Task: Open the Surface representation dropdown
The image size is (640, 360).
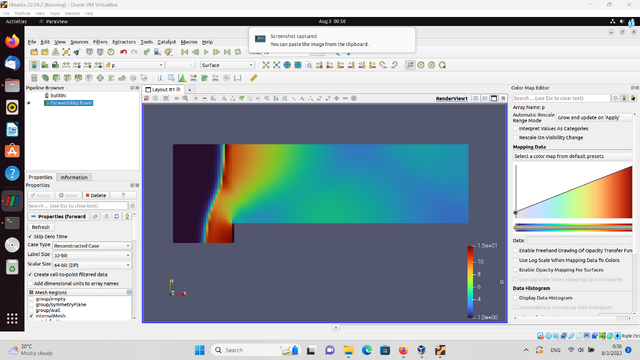Action: coord(227,65)
